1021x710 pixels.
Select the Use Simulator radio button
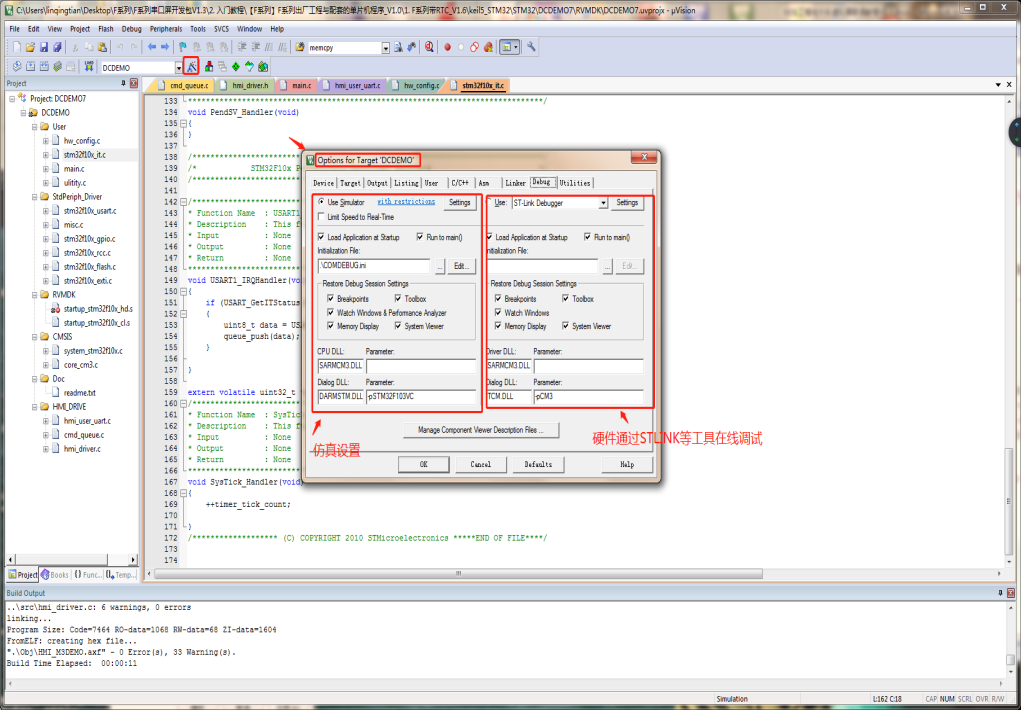(321, 203)
